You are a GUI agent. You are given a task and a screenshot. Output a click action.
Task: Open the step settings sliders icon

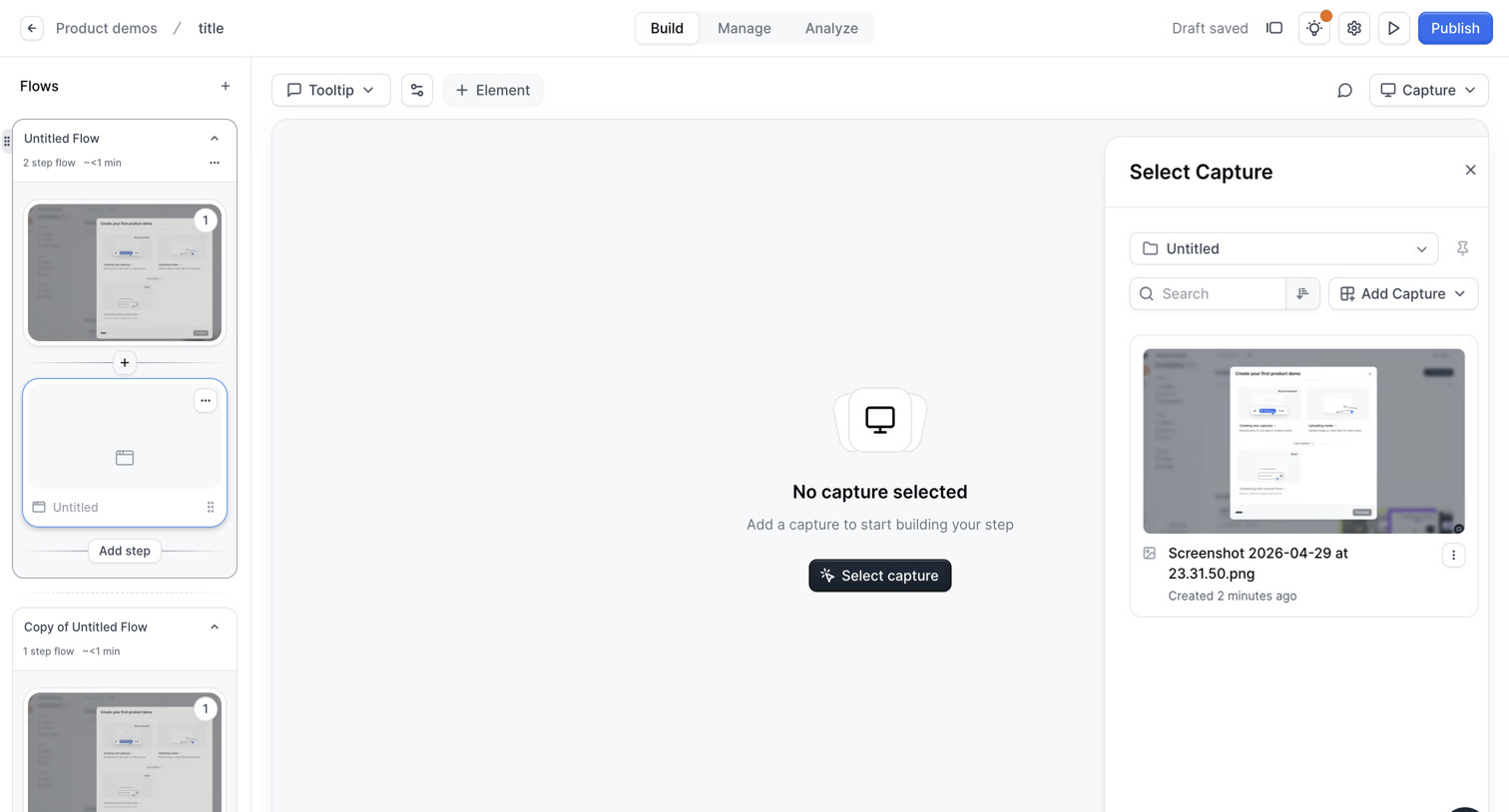pos(417,90)
